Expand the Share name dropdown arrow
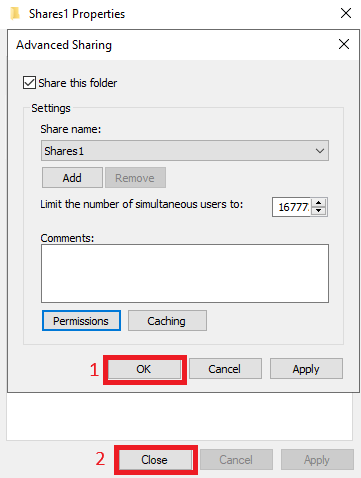 click(x=320, y=151)
